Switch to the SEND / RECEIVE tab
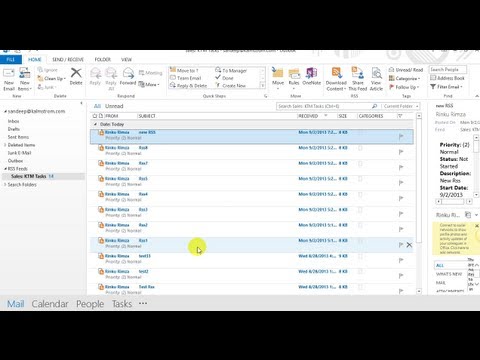The width and height of the screenshot is (480, 360). [x=68, y=59]
